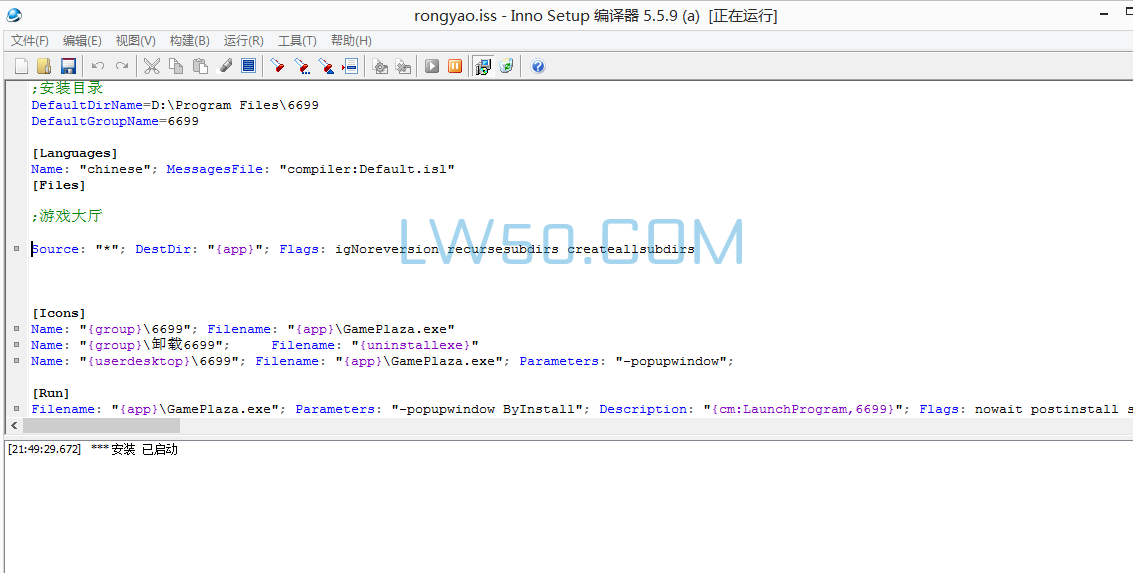Click the DefaultDirName line in the editor
Viewport: 1133px width, 573px height.
tap(175, 105)
